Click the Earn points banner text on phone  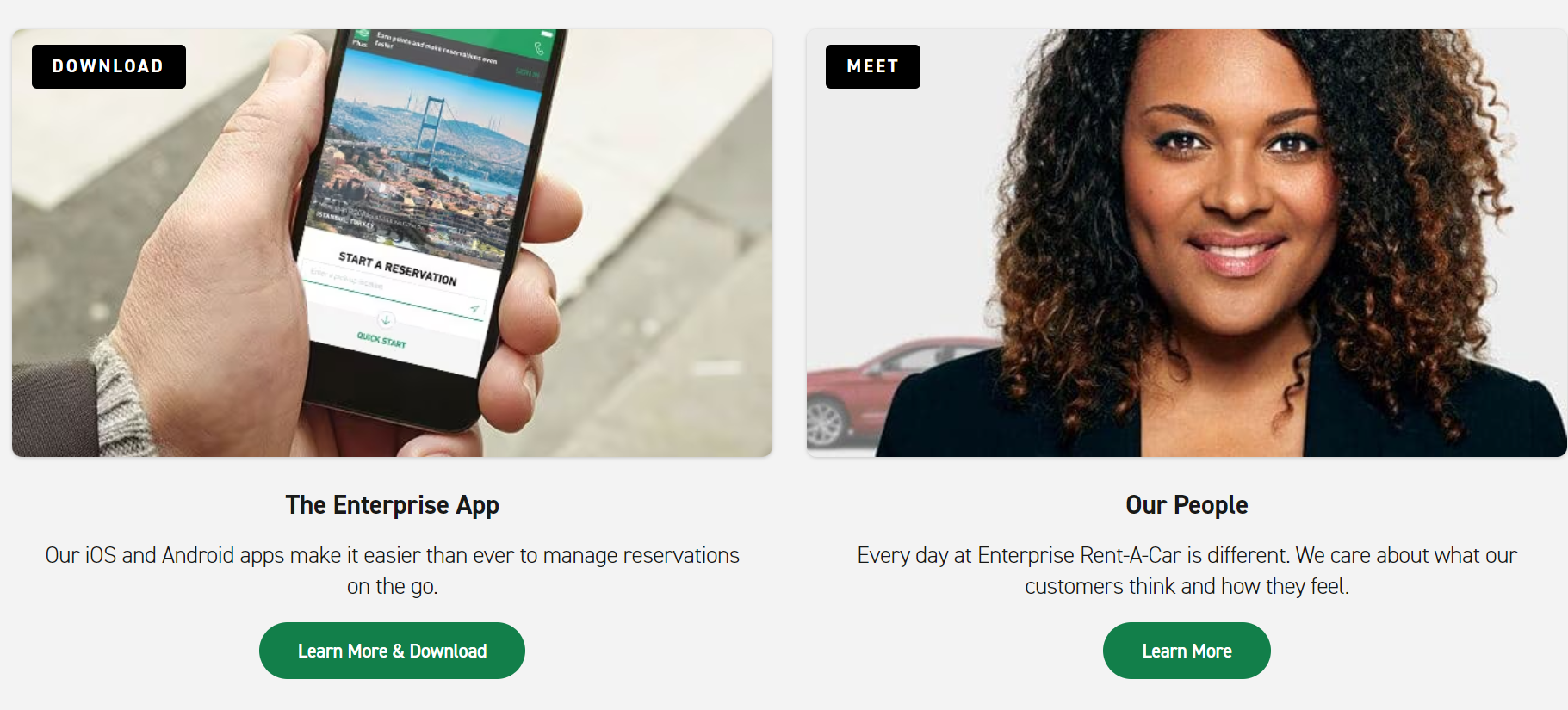(x=437, y=49)
